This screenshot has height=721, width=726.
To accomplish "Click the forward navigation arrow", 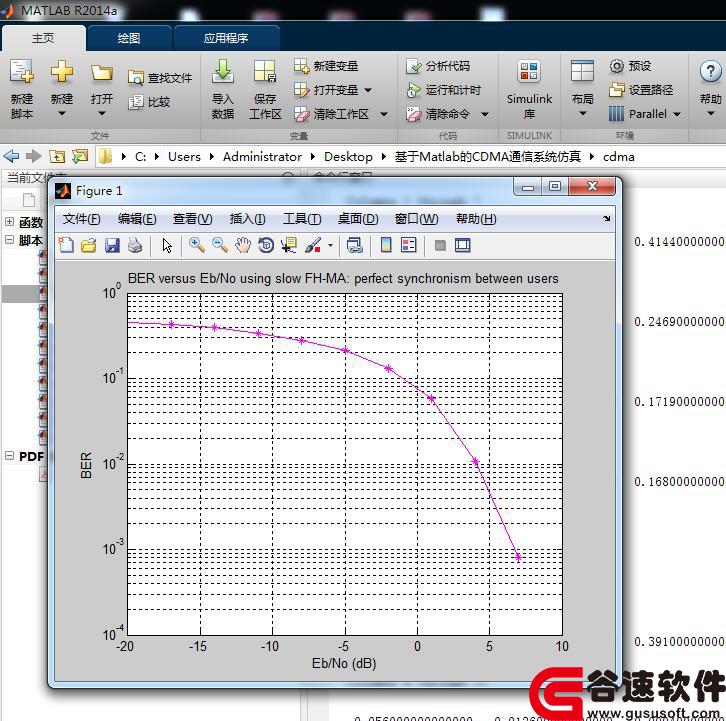I will (33, 157).
